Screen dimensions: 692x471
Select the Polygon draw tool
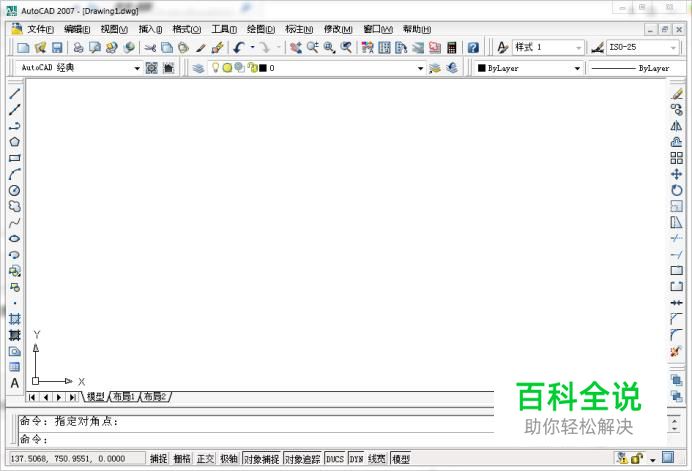[15, 142]
